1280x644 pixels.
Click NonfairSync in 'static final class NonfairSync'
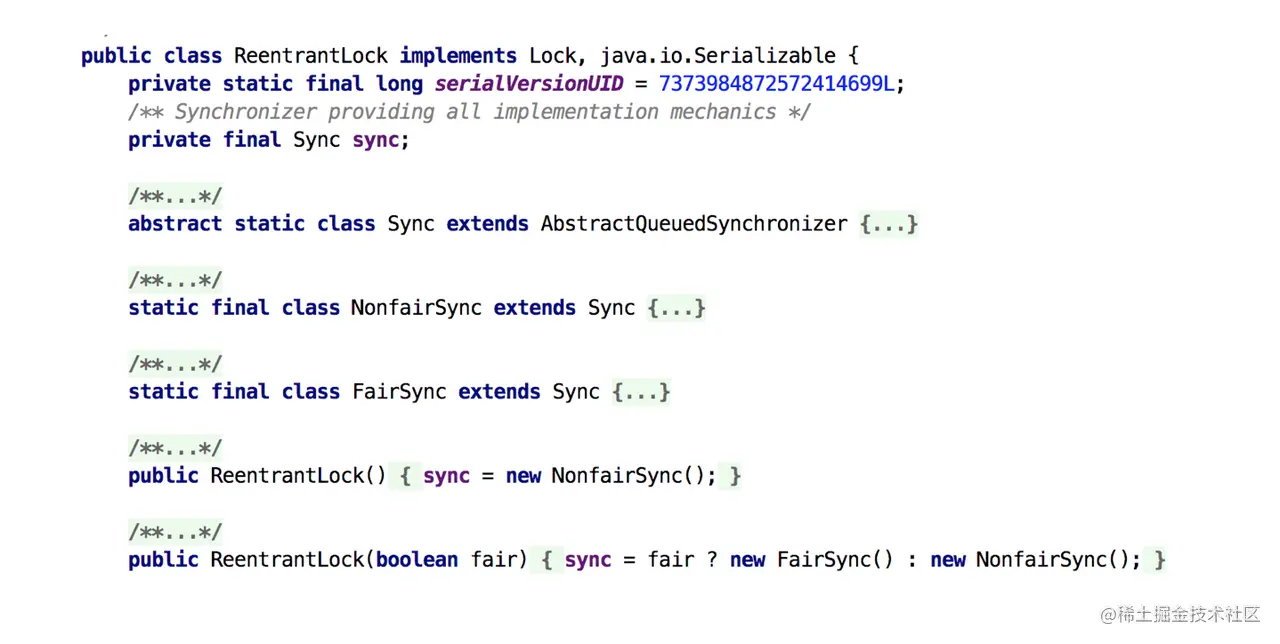pos(417,308)
